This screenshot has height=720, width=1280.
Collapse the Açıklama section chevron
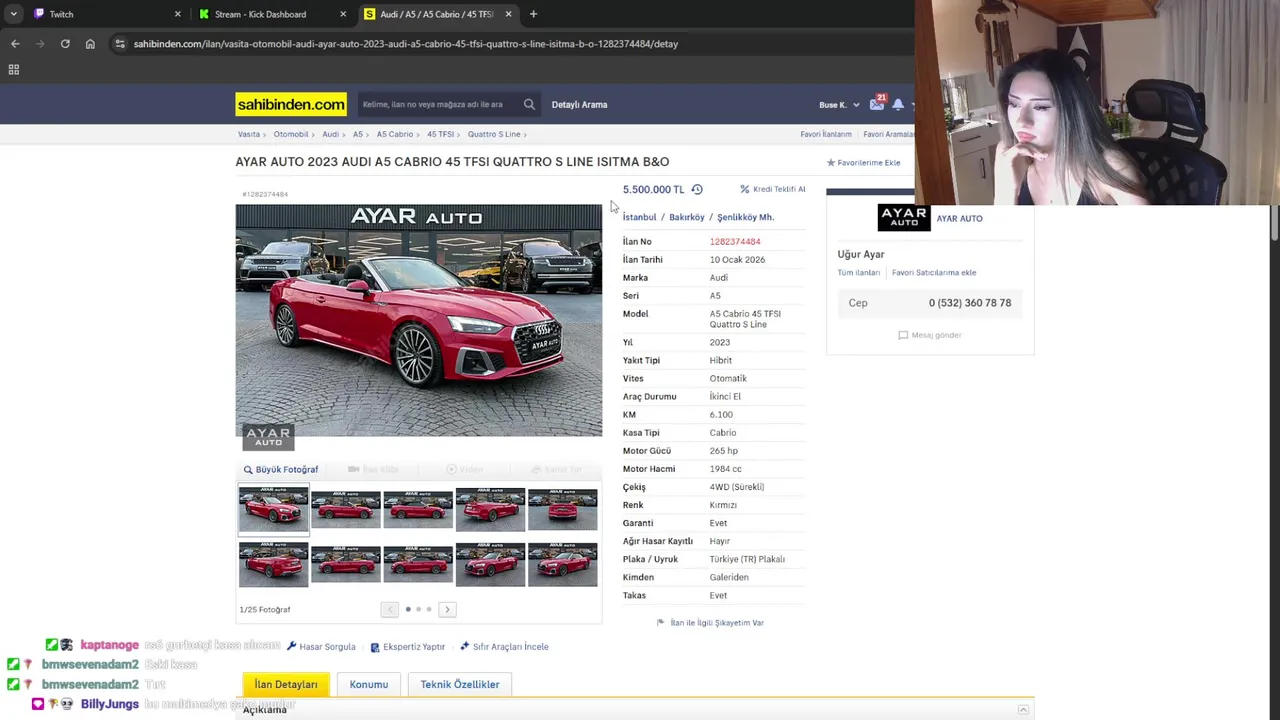point(1023,710)
